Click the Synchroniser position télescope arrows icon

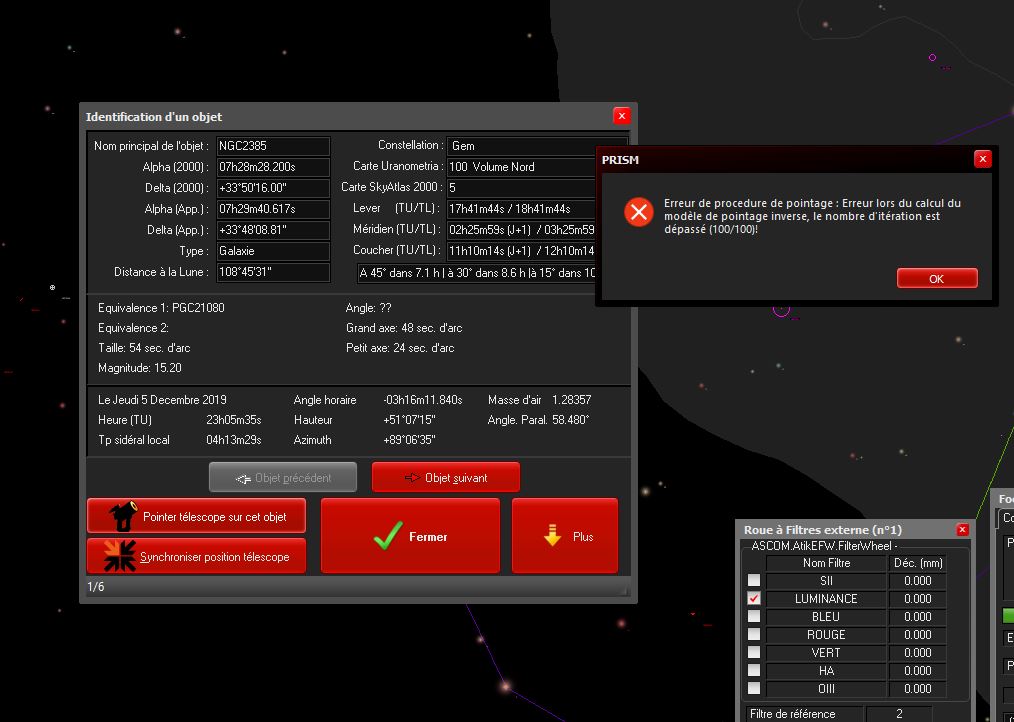(x=120, y=556)
